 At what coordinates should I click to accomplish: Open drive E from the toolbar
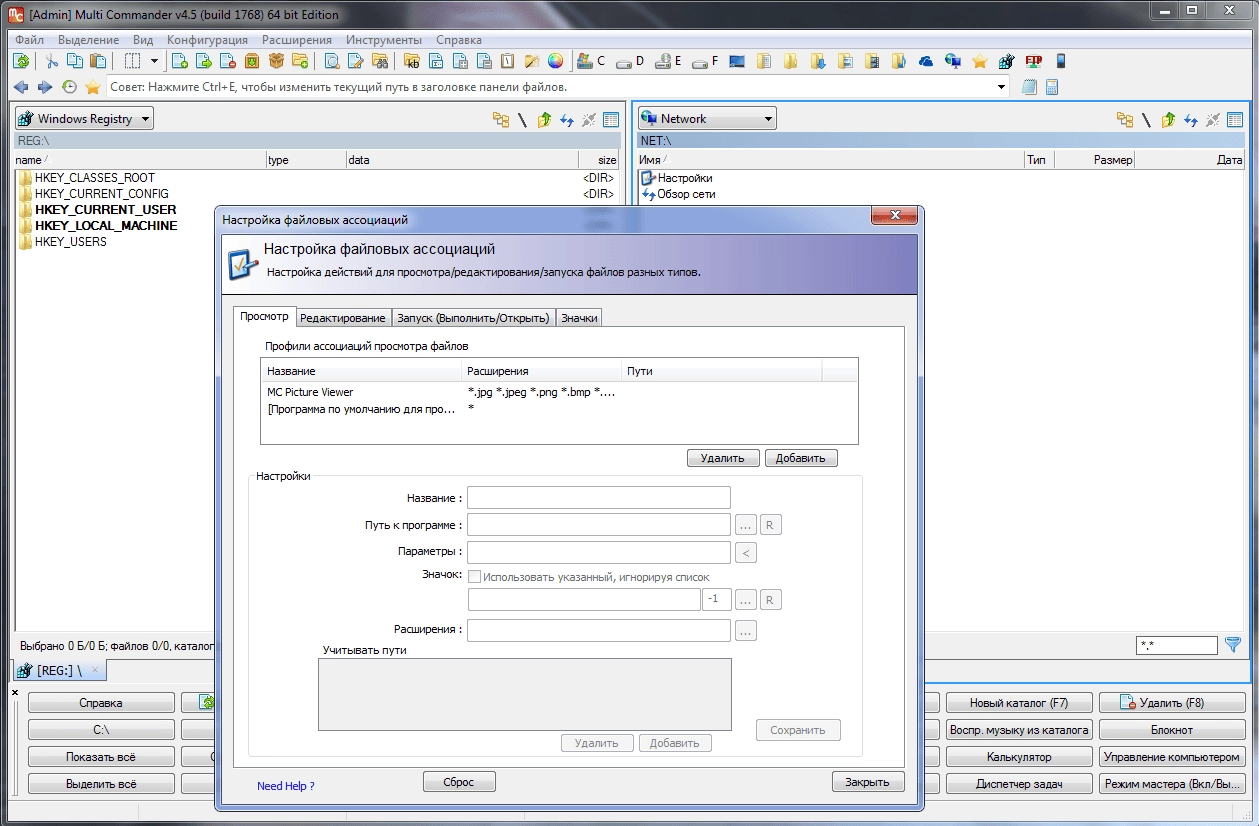[667, 61]
